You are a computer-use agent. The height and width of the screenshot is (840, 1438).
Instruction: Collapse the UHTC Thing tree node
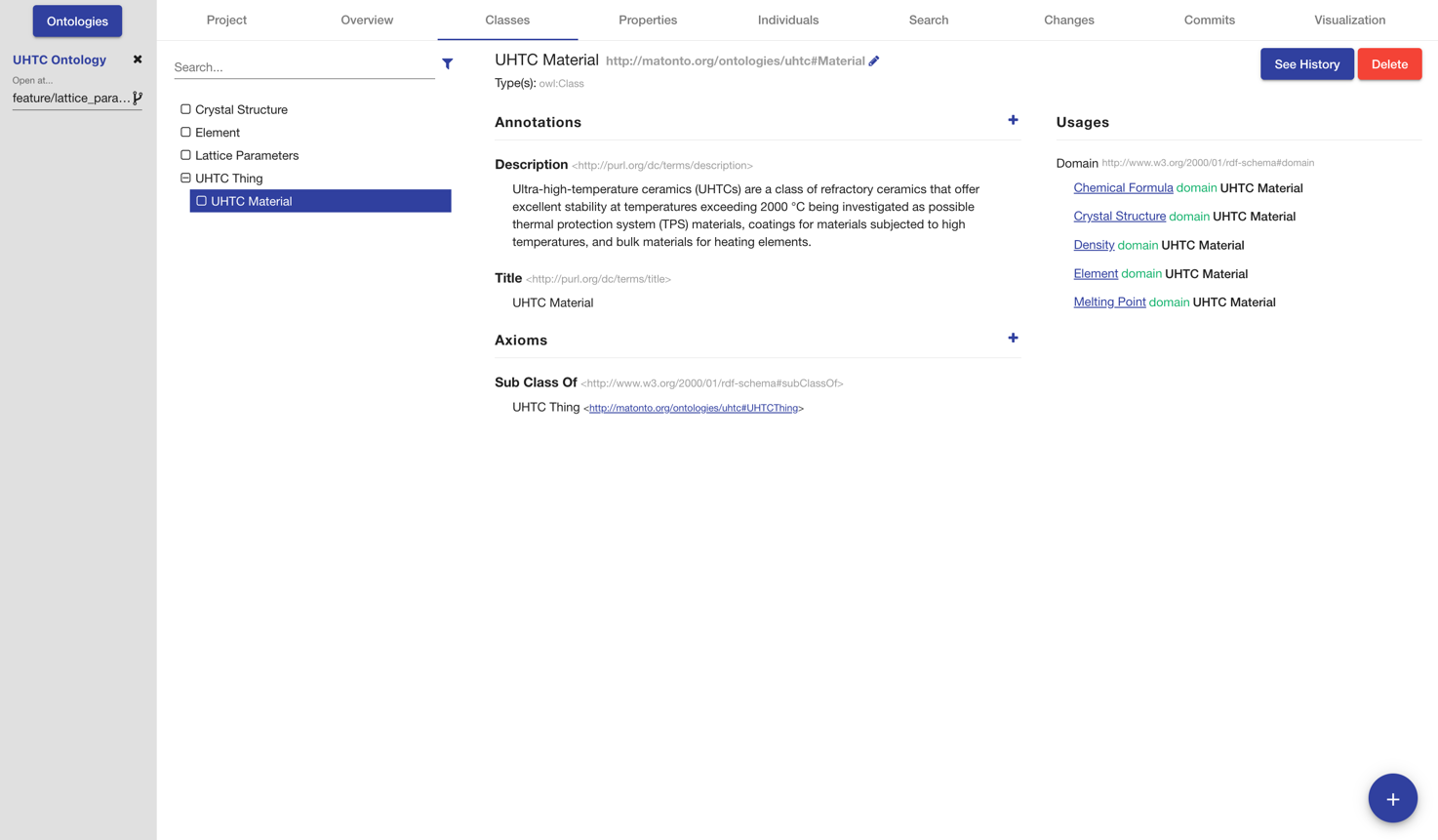click(x=185, y=179)
